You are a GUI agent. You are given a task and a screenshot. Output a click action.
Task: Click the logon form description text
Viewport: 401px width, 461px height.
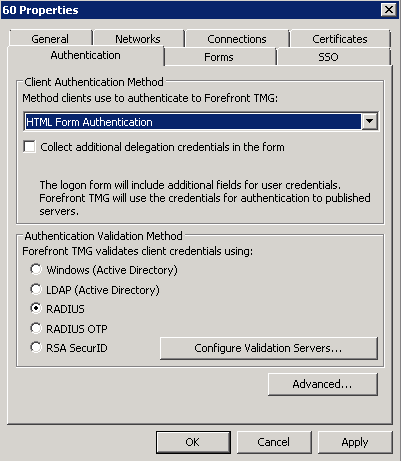pos(205,198)
